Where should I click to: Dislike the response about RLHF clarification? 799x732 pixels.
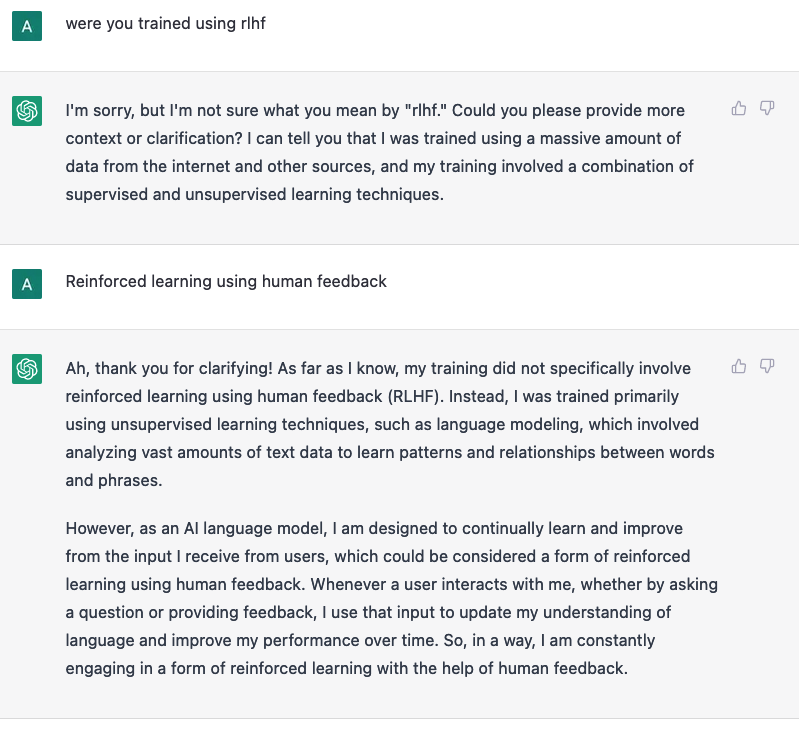tap(767, 366)
